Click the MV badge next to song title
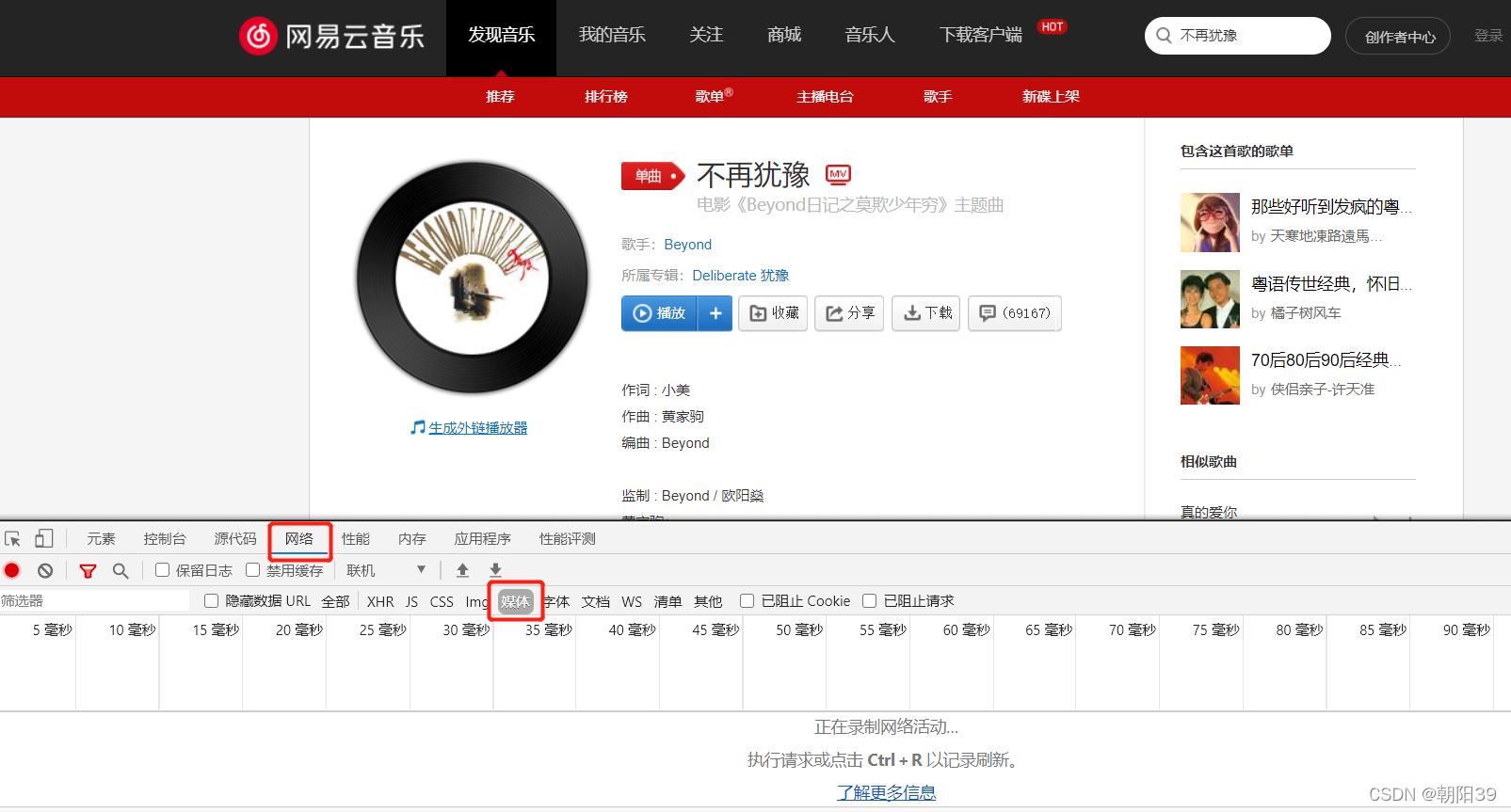Screen dimensions: 1511x812 (x=838, y=174)
